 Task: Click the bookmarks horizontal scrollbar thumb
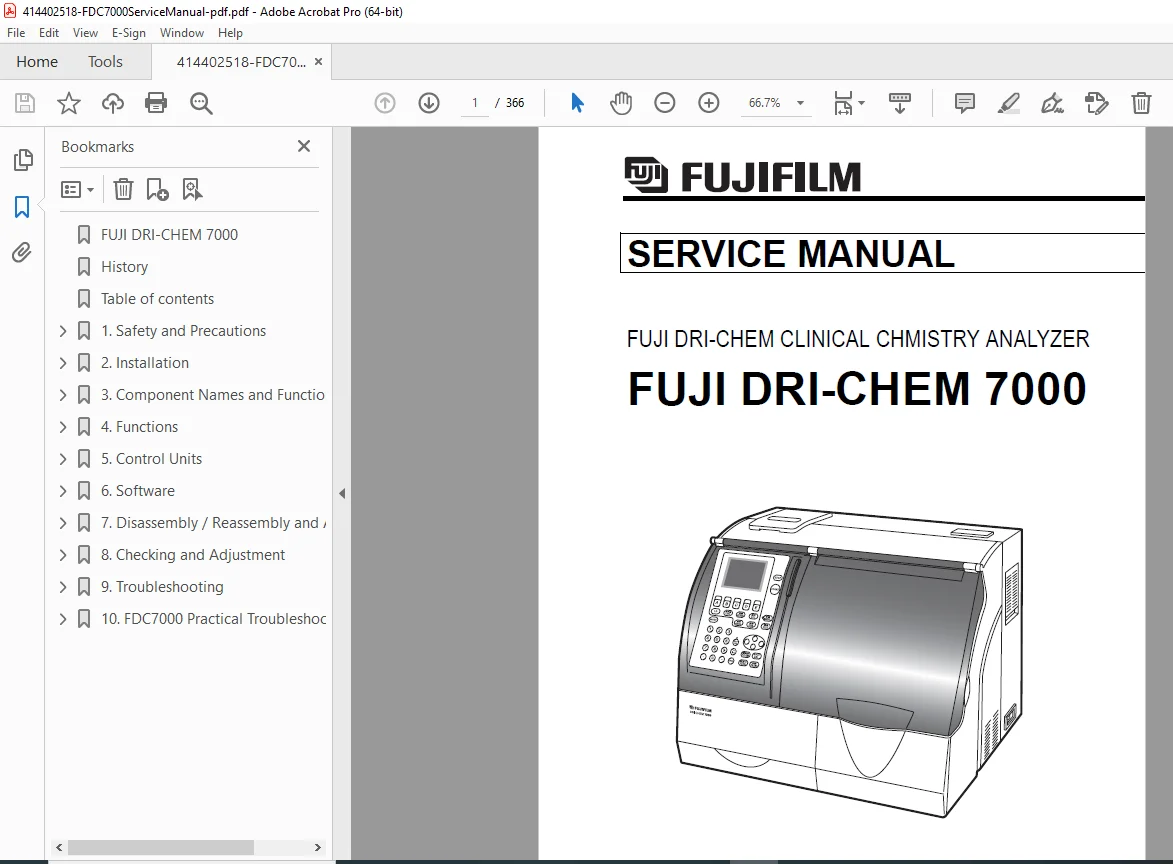(x=161, y=848)
